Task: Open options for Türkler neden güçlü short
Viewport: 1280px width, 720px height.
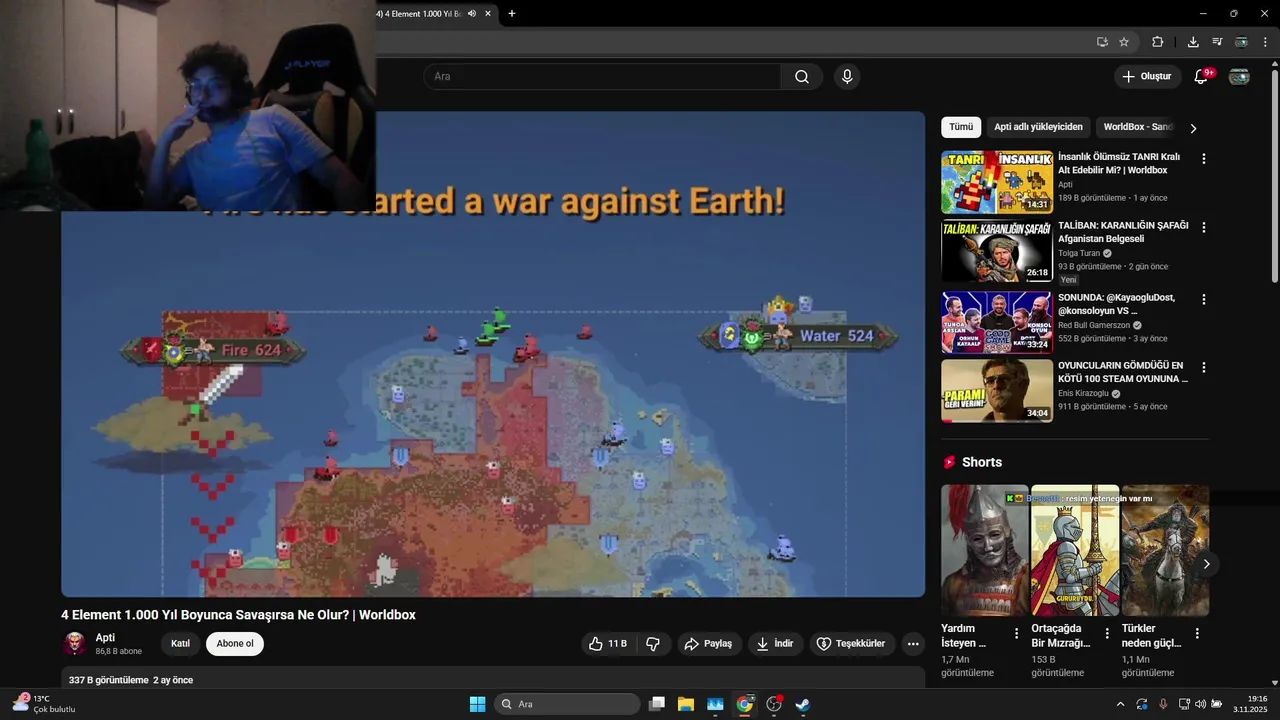Action: tap(1197, 633)
